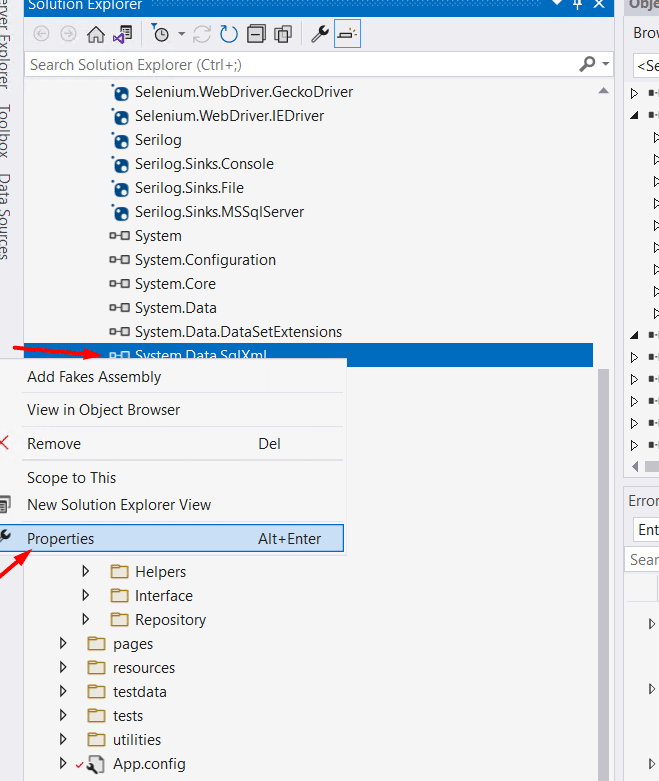The height and width of the screenshot is (781, 659).
Task: Click the Back navigation arrow in toolbar
Action: coord(41,34)
